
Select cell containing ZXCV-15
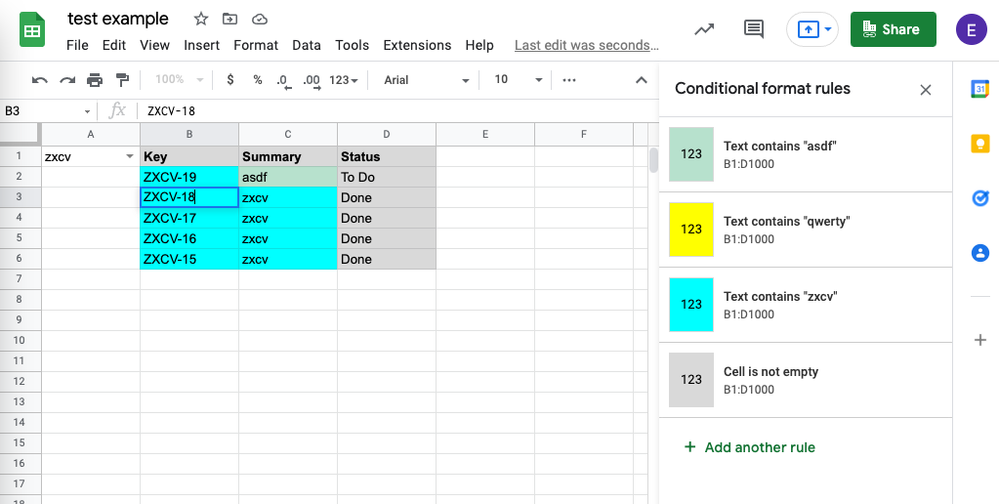[189, 259]
